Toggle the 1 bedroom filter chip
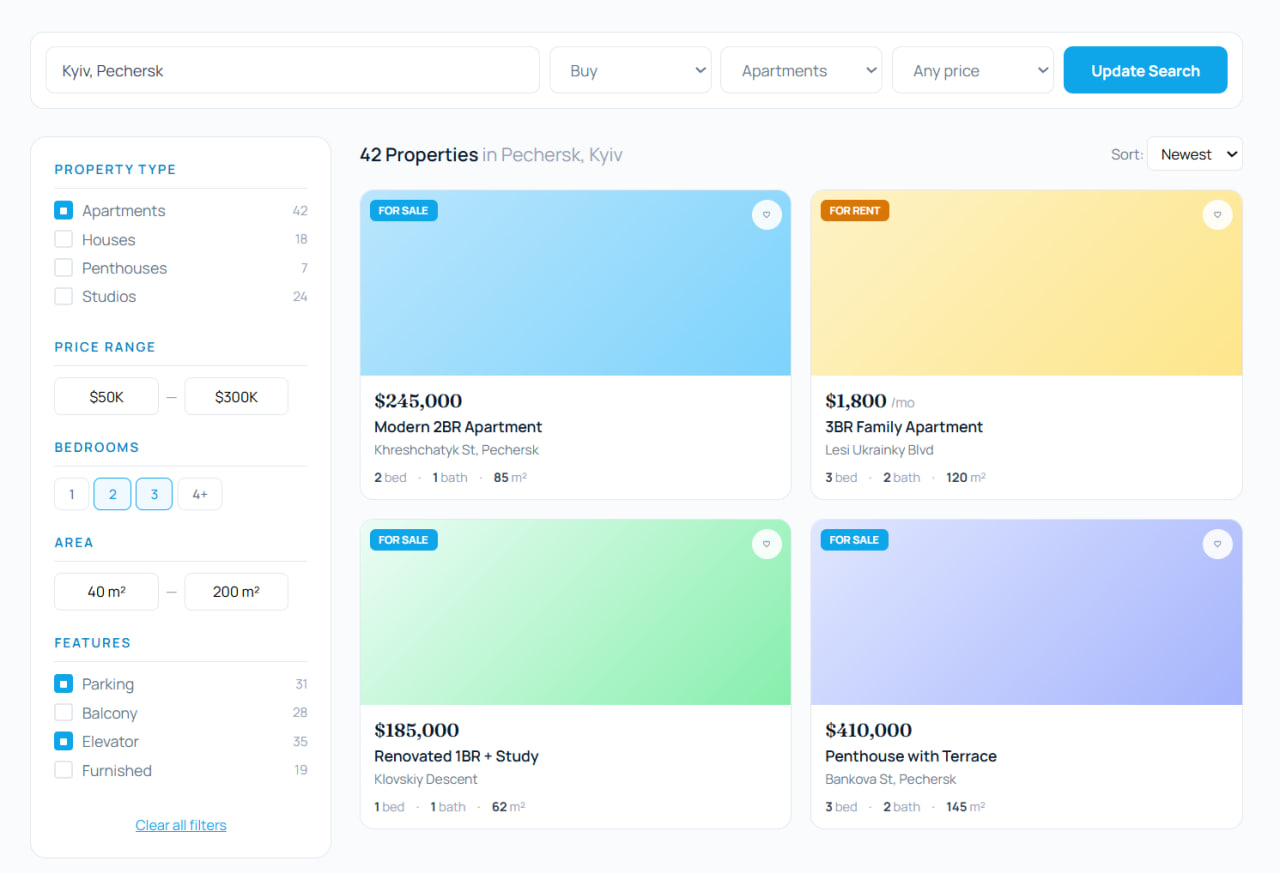 coord(72,494)
